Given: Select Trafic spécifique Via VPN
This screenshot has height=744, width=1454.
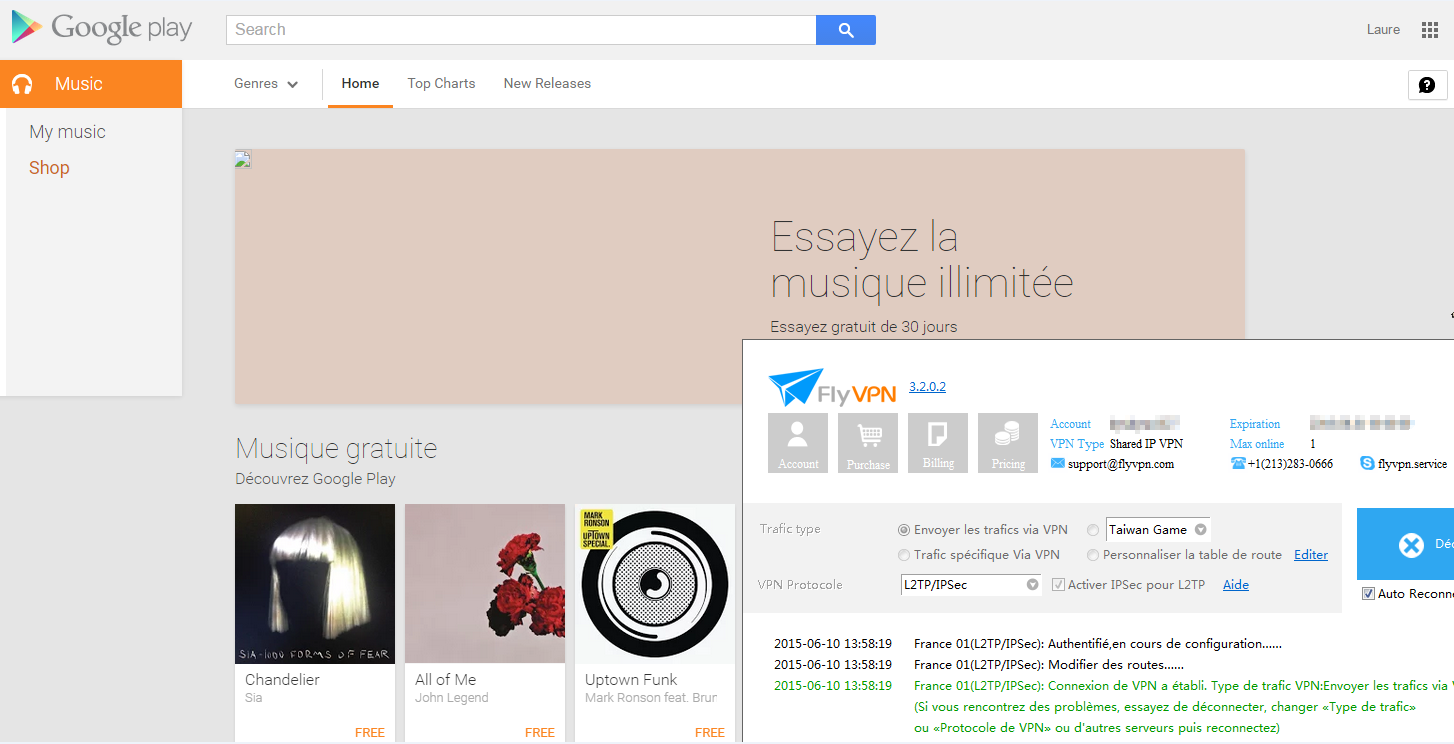Looking at the screenshot, I should point(904,555).
